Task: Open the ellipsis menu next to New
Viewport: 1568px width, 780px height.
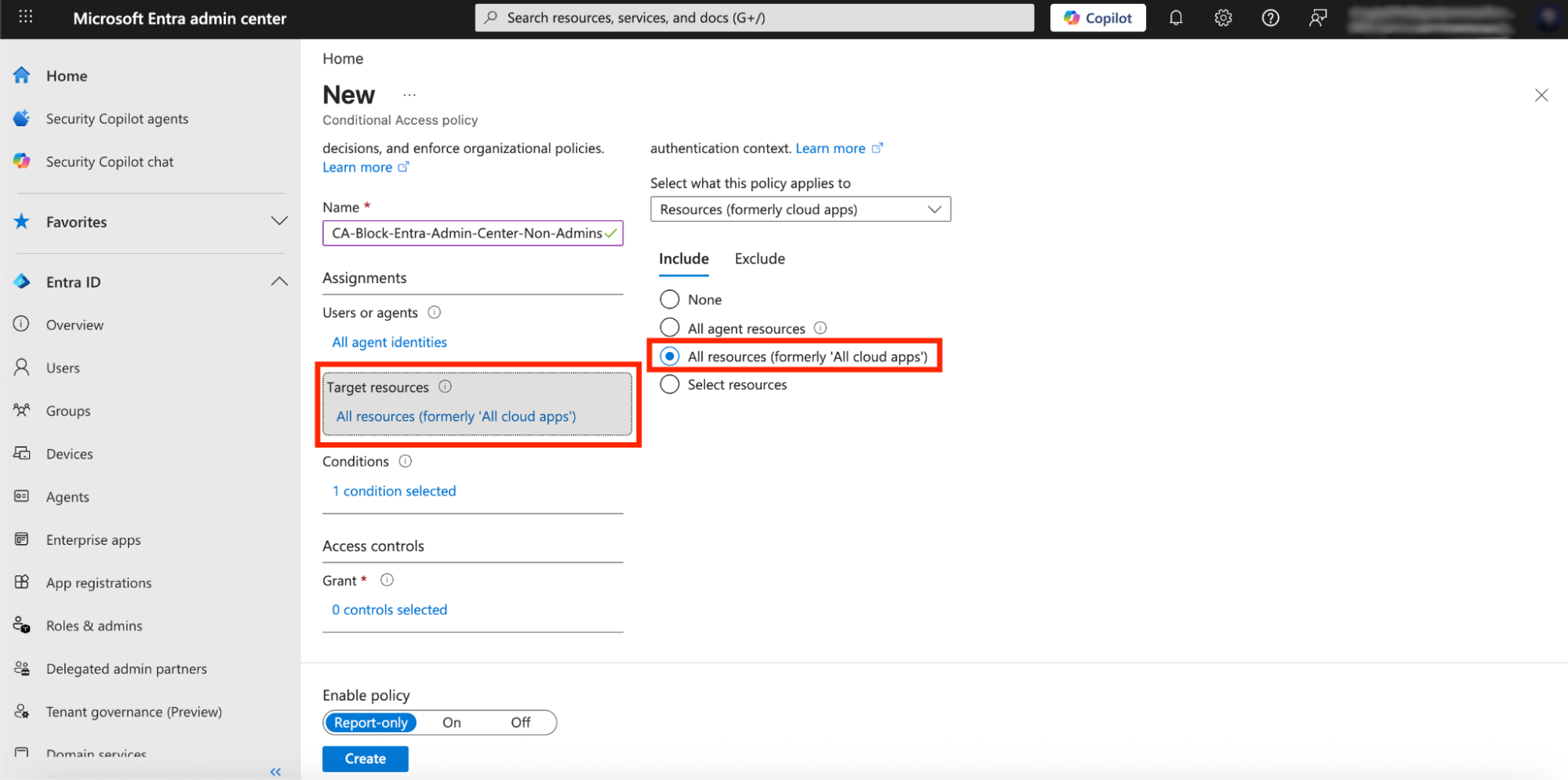Action: [x=409, y=95]
